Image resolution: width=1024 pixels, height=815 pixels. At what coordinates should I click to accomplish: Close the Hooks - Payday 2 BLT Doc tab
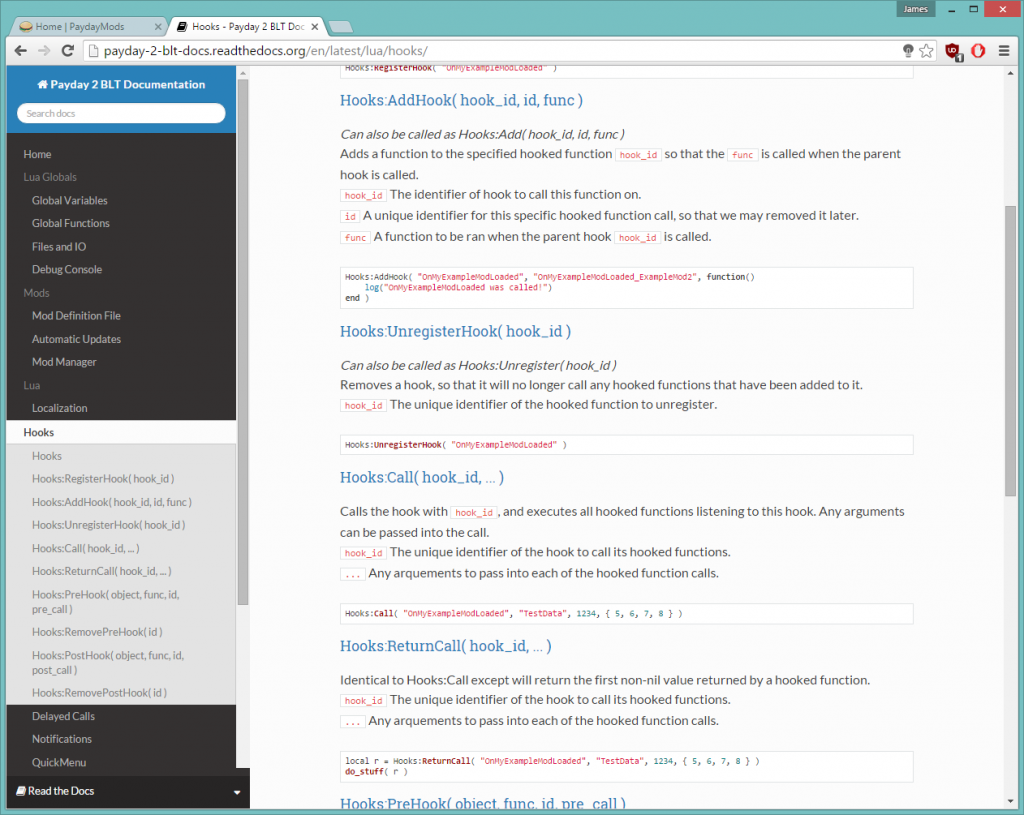tap(315, 27)
